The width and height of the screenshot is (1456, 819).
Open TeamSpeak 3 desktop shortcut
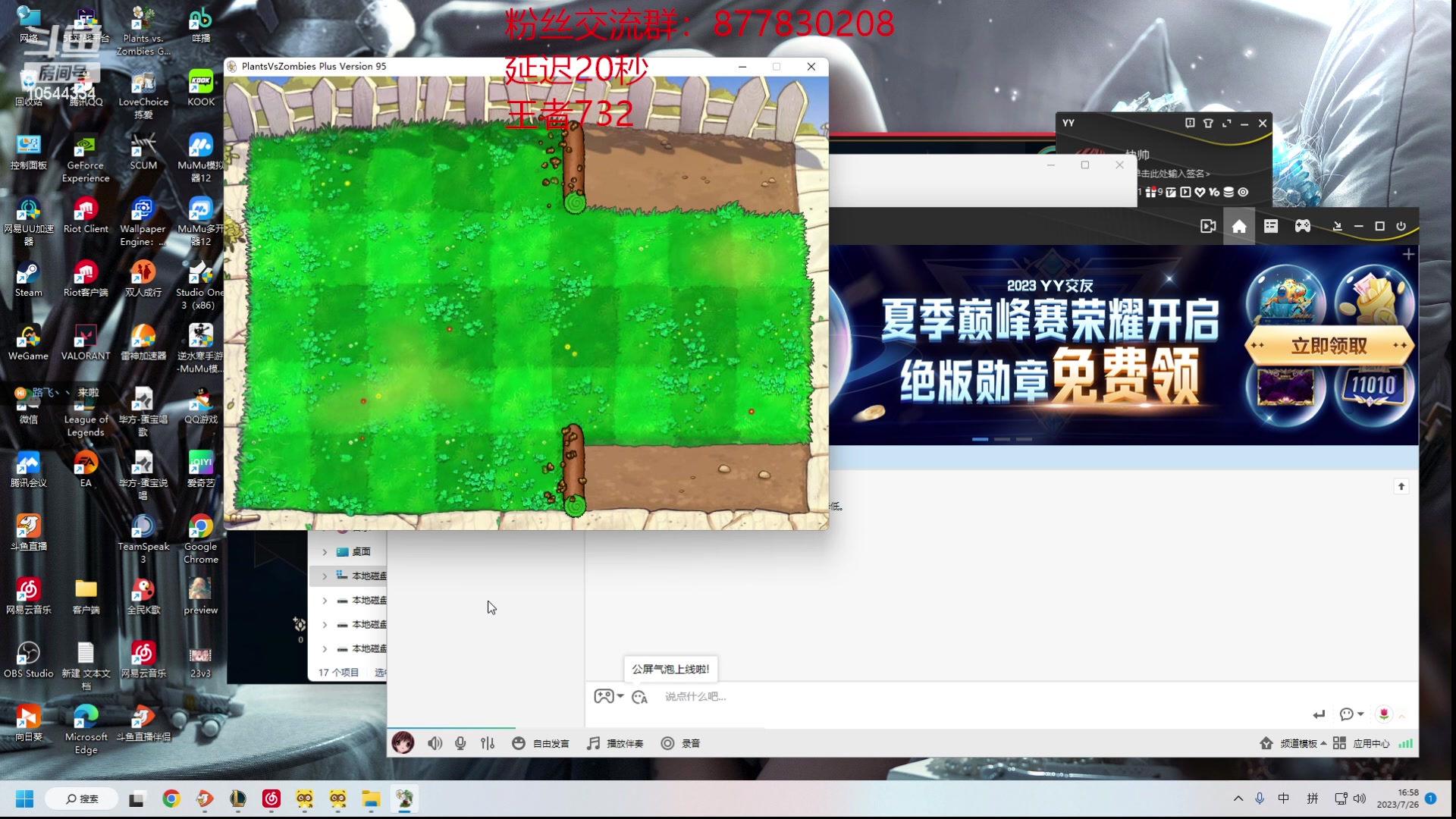[x=143, y=539]
